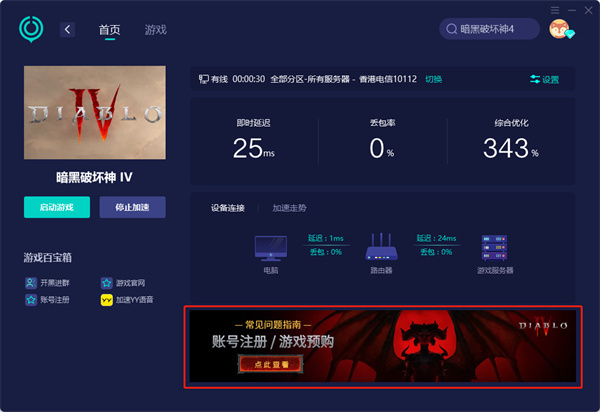Viewport: 600px width, 412px height.
Task: Click the sliders icon beside 设置
Action: pyautogui.click(x=535, y=79)
